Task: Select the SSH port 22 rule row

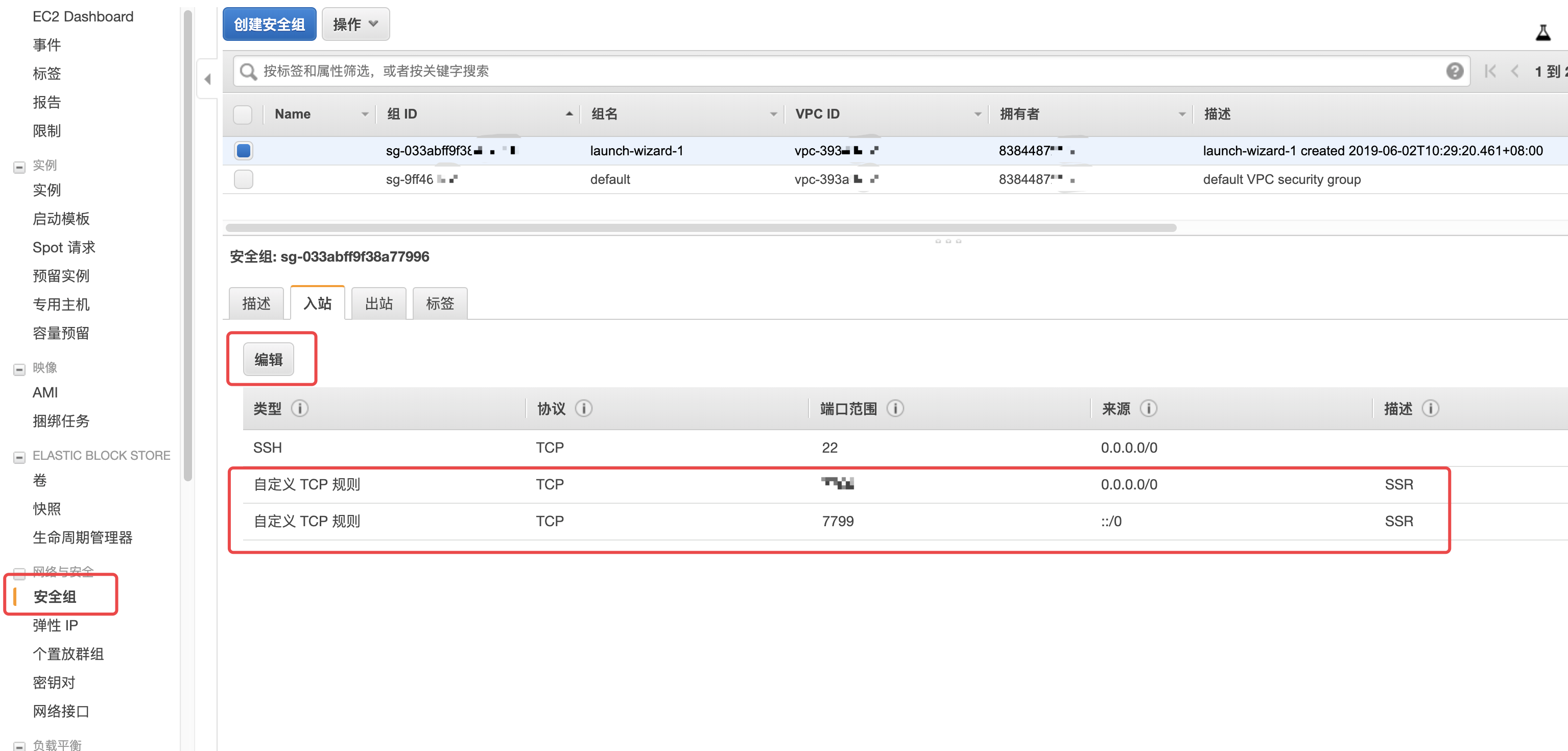Action: pos(905,448)
